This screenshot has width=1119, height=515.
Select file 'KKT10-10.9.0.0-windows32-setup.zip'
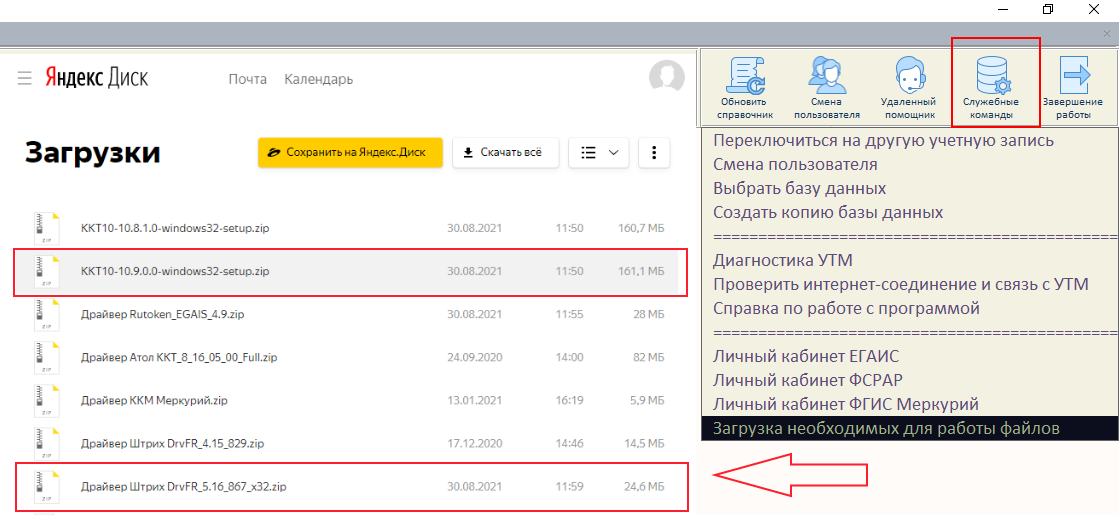[x=175, y=271]
